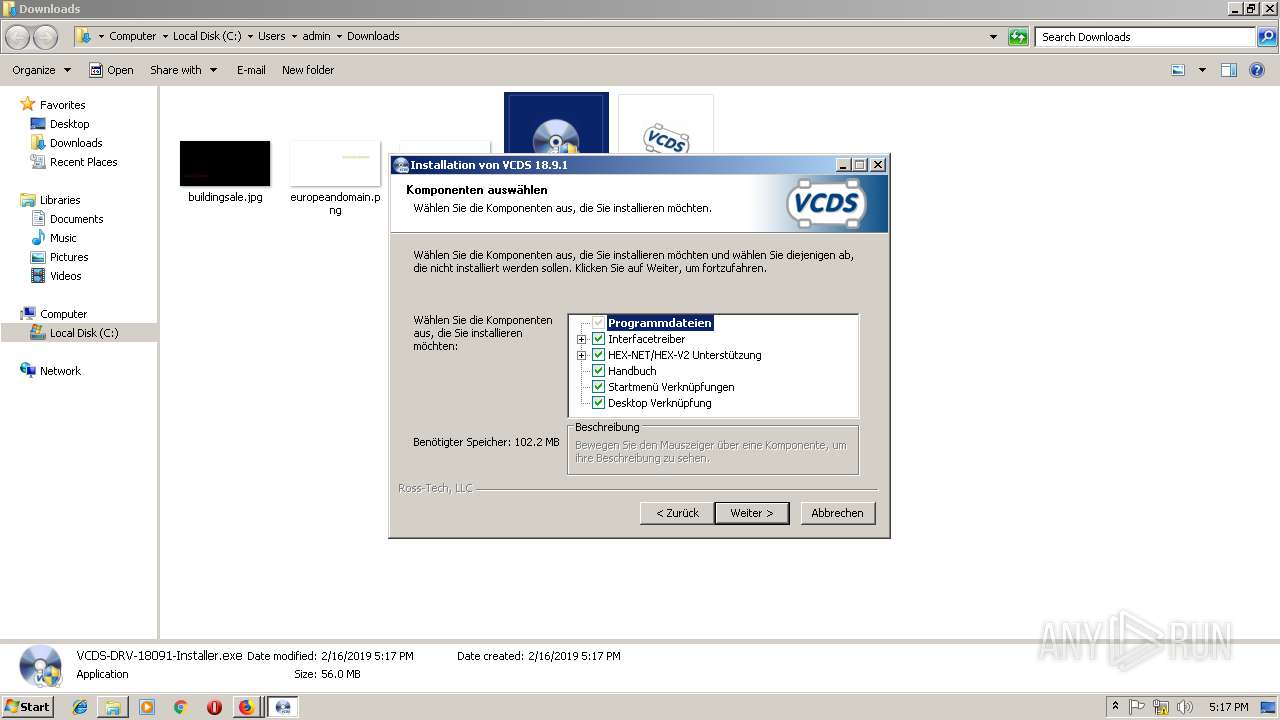Click Local Disk (C:) breadcrumb
The width and height of the screenshot is (1280, 720).
click(208, 36)
